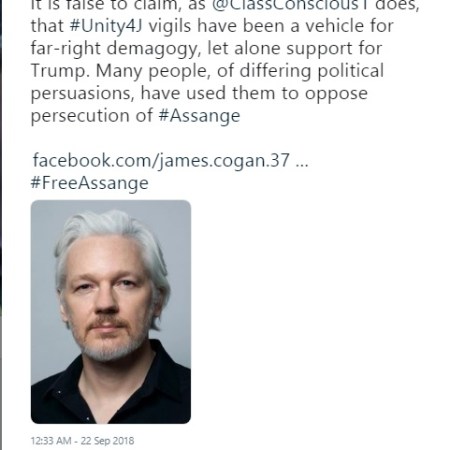This screenshot has height=450, width=450.
Task: Click the phrase differing political
Action: [312, 71]
